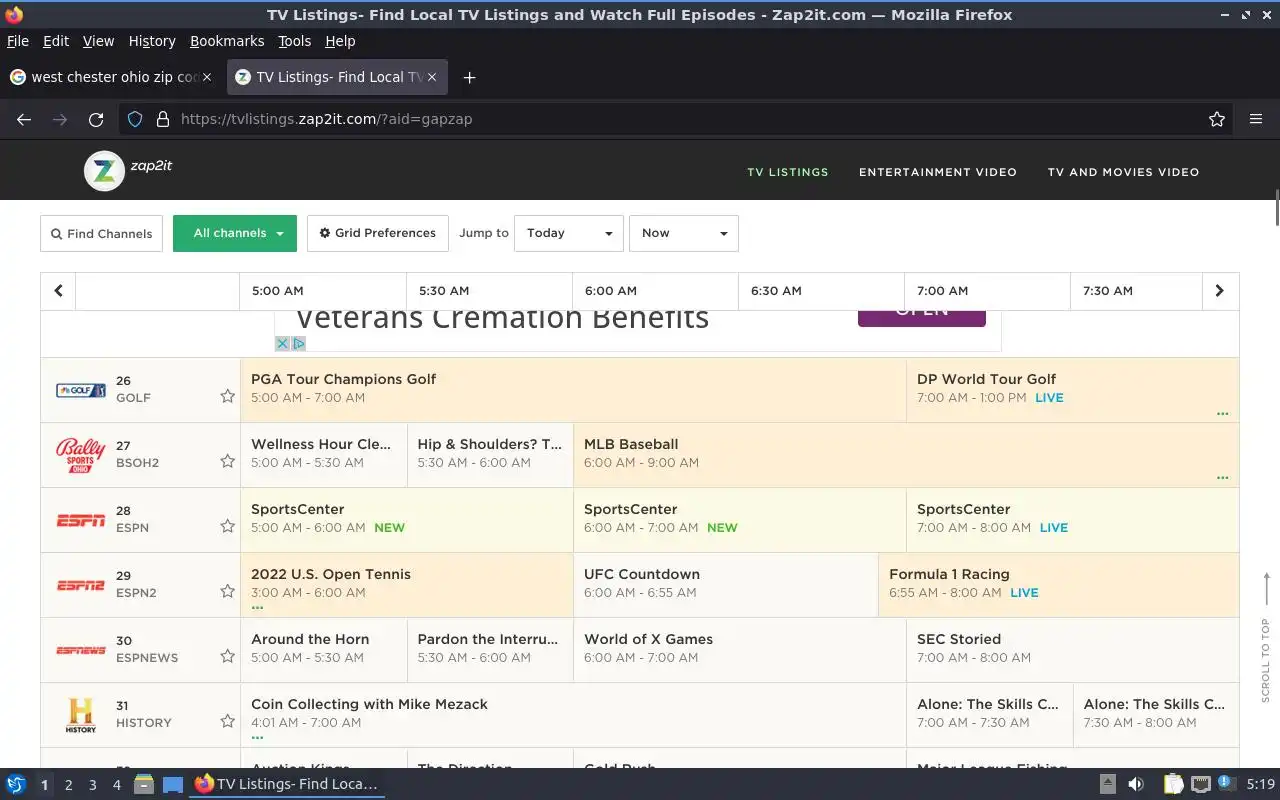The image size is (1280, 800).
Task: Click SCROLL TO TOP button
Action: click(1265, 637)
